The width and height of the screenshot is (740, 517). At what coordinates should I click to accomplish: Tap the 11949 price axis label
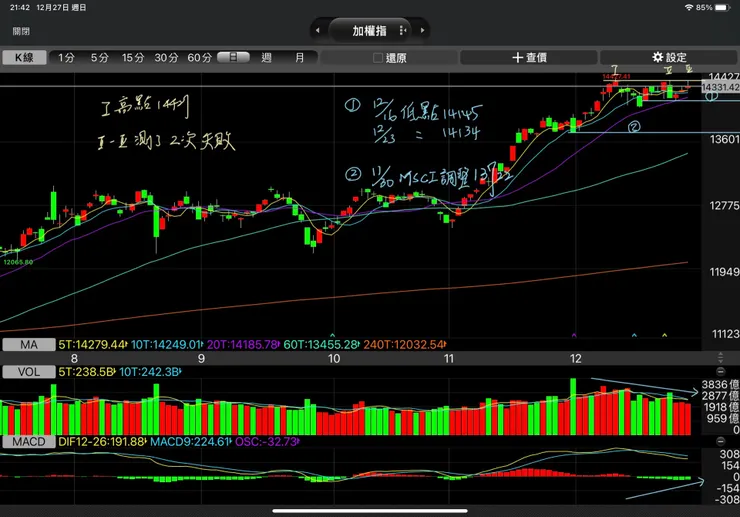click(x=724, y=272)
